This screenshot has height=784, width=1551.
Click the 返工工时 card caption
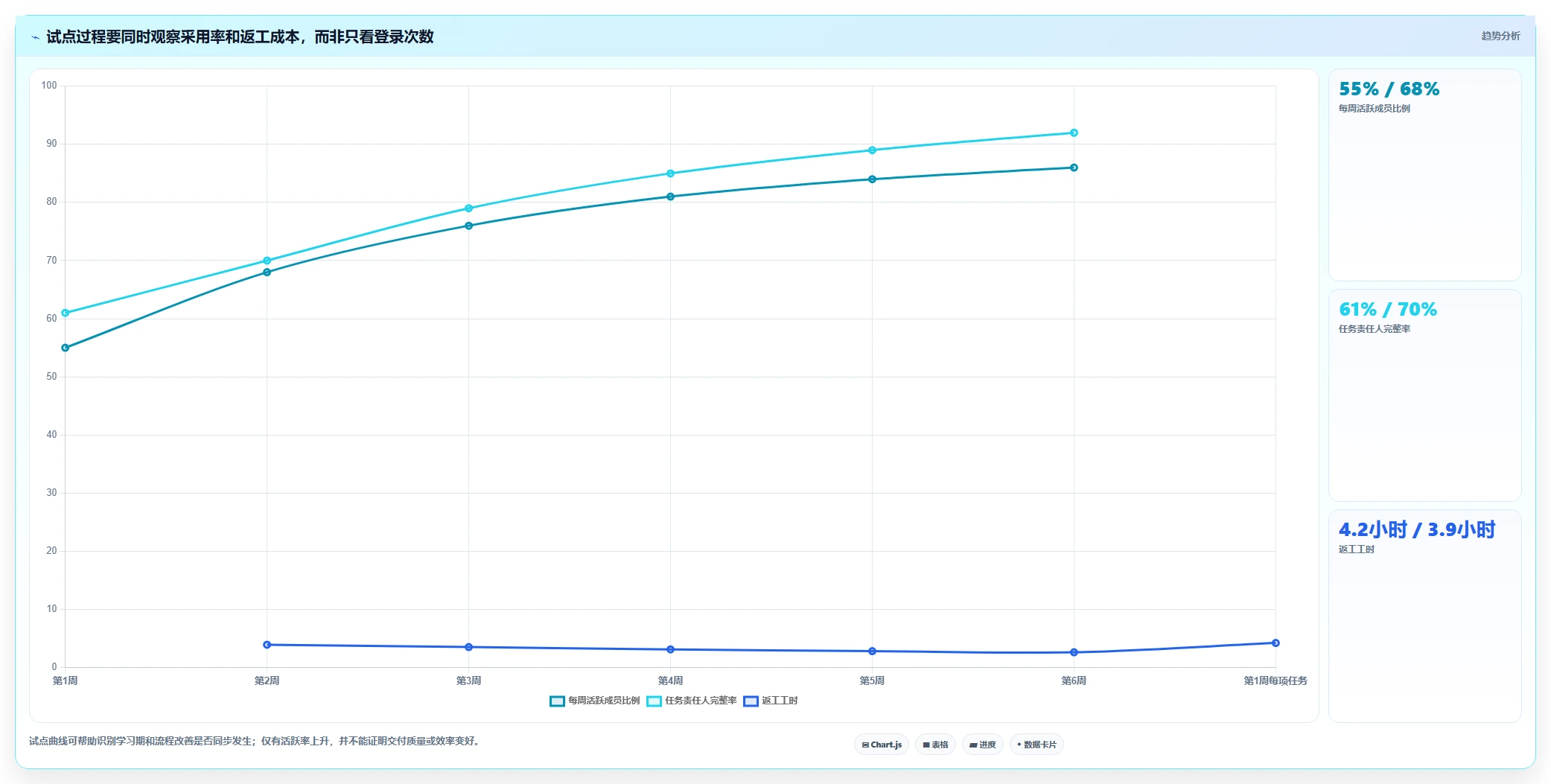(1357, 549)
